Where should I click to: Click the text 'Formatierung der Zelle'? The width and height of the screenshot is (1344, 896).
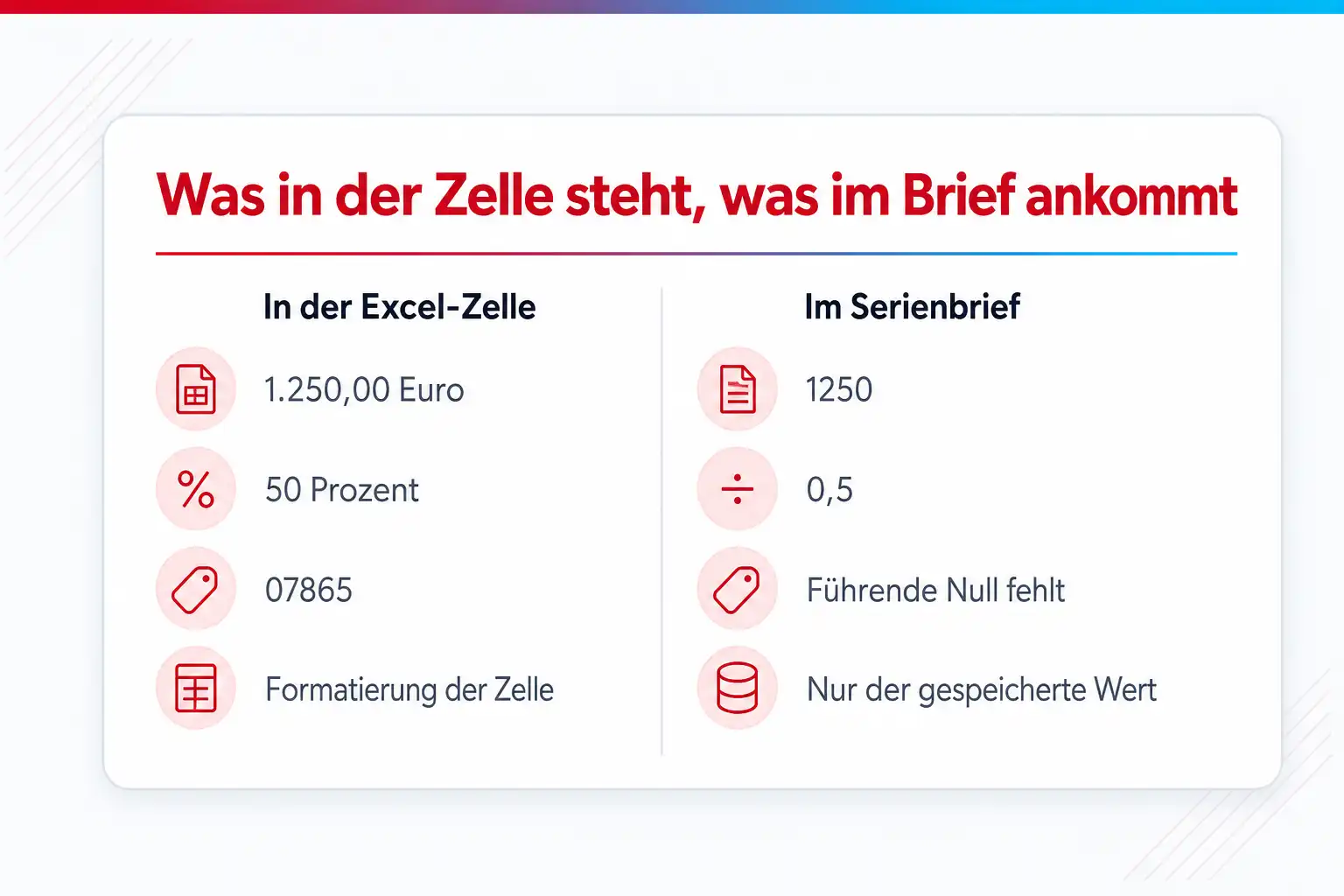click(x=409, y=690)
